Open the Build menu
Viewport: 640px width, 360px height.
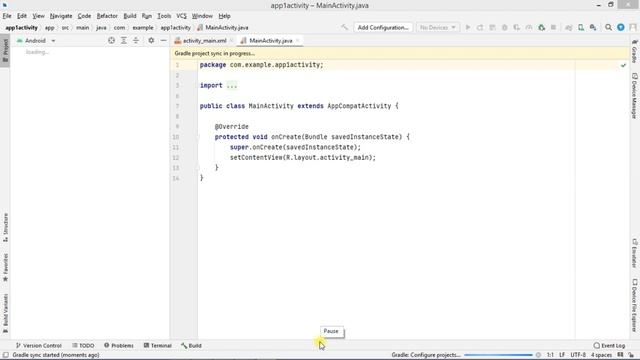[130, 16]
